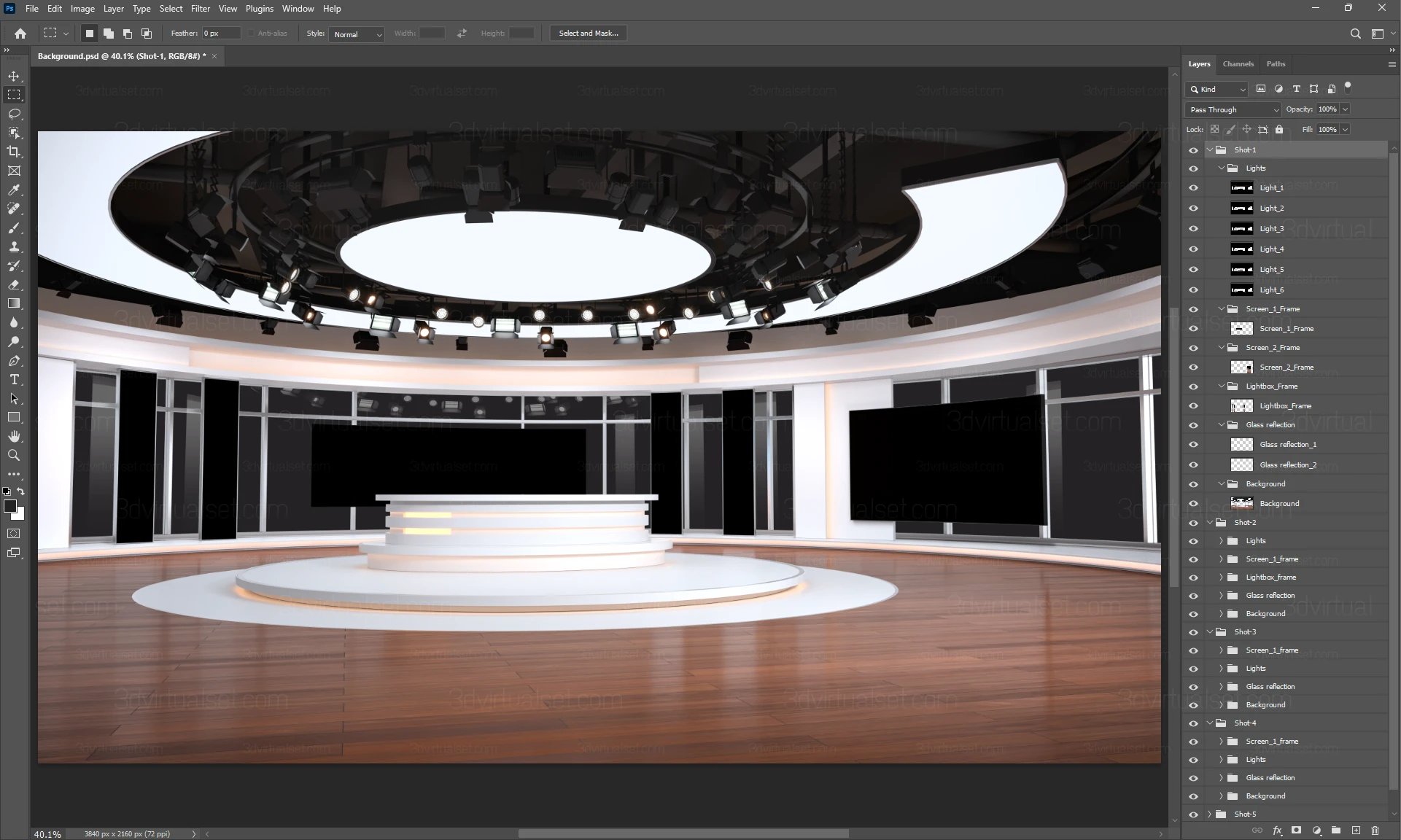Click the Feather input field
The height and width of the screenshot is (840, 1401).
[220, 33]
